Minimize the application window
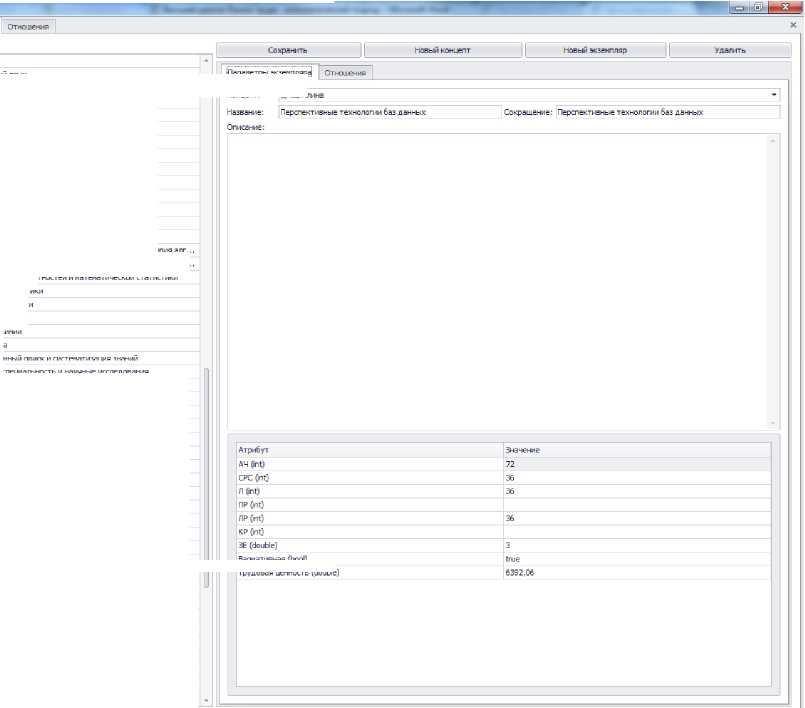The image size is (805, 708). pyautogui.click(x=740, y=7)
